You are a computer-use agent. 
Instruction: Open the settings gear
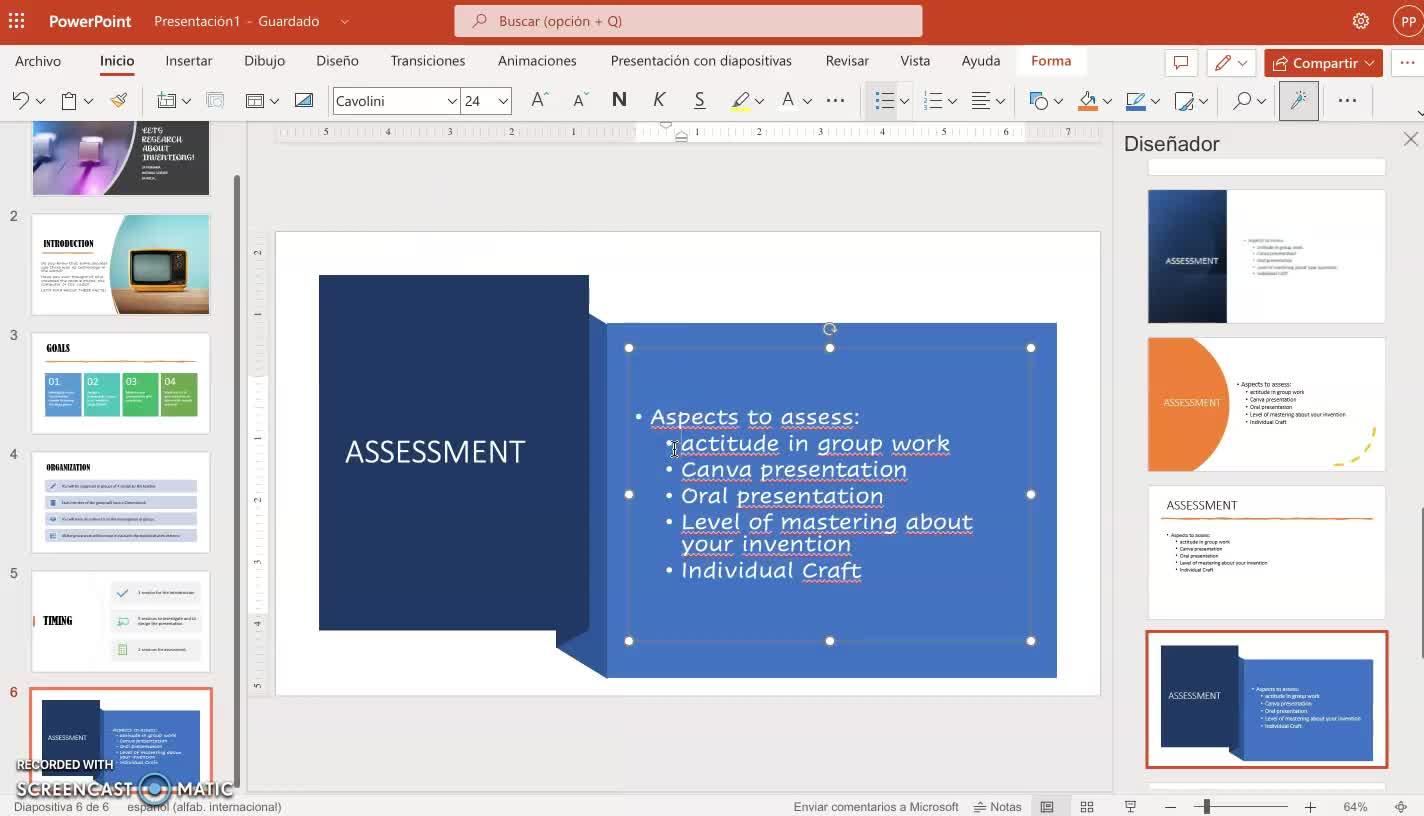tap(1360, 21)
